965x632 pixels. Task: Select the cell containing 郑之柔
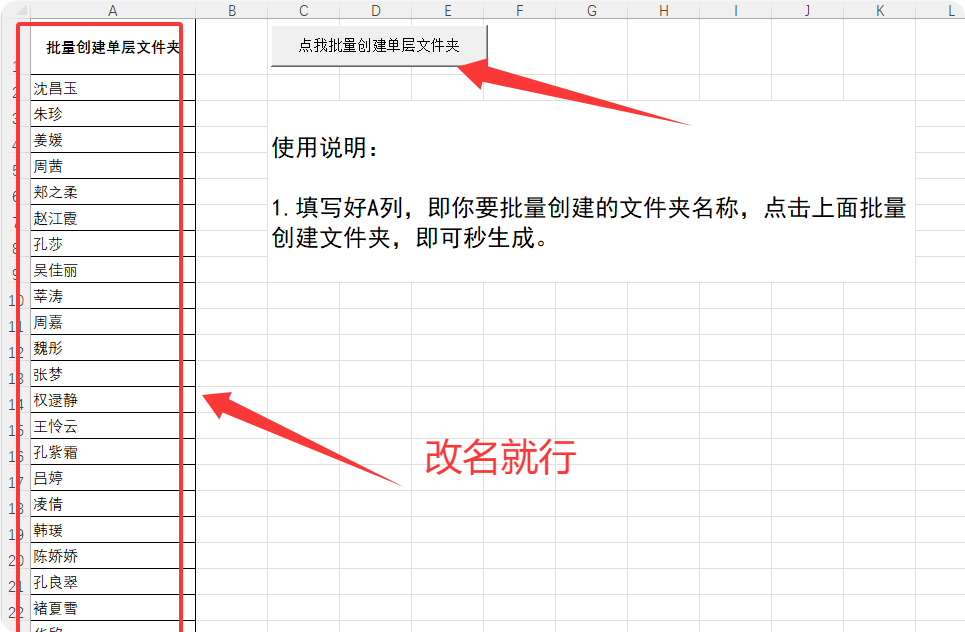point(113,192)
